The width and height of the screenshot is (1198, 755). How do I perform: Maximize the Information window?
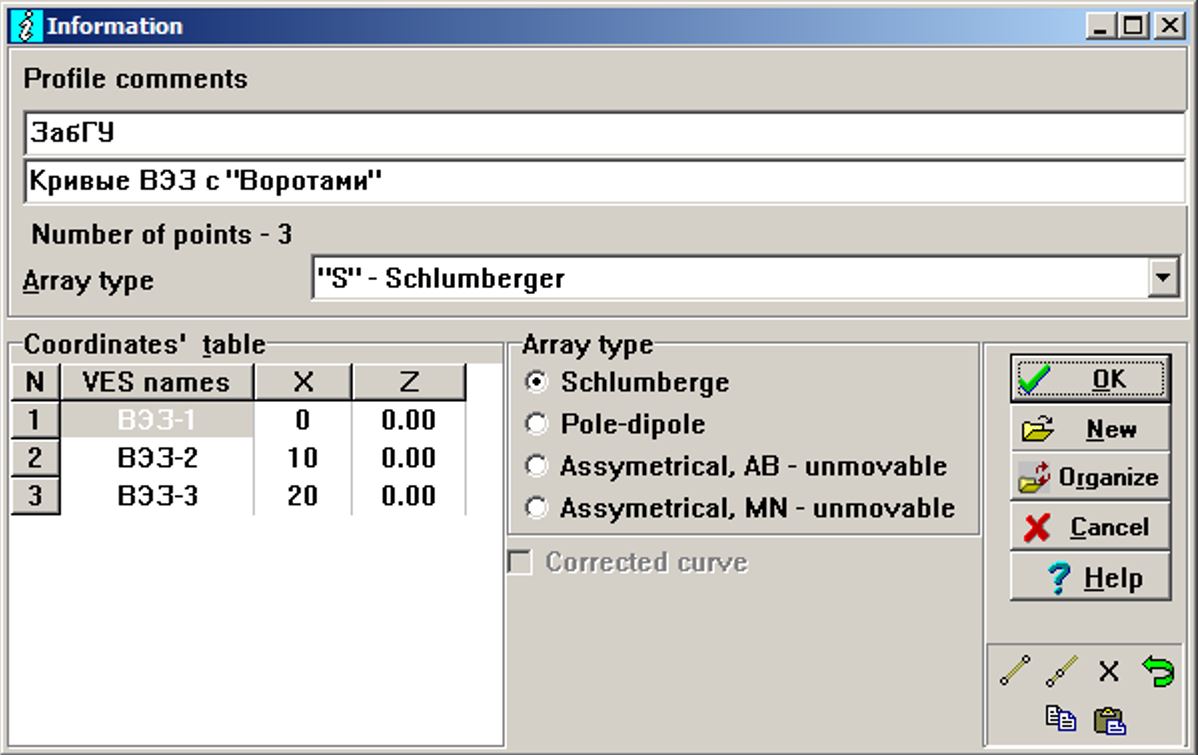1133,26
